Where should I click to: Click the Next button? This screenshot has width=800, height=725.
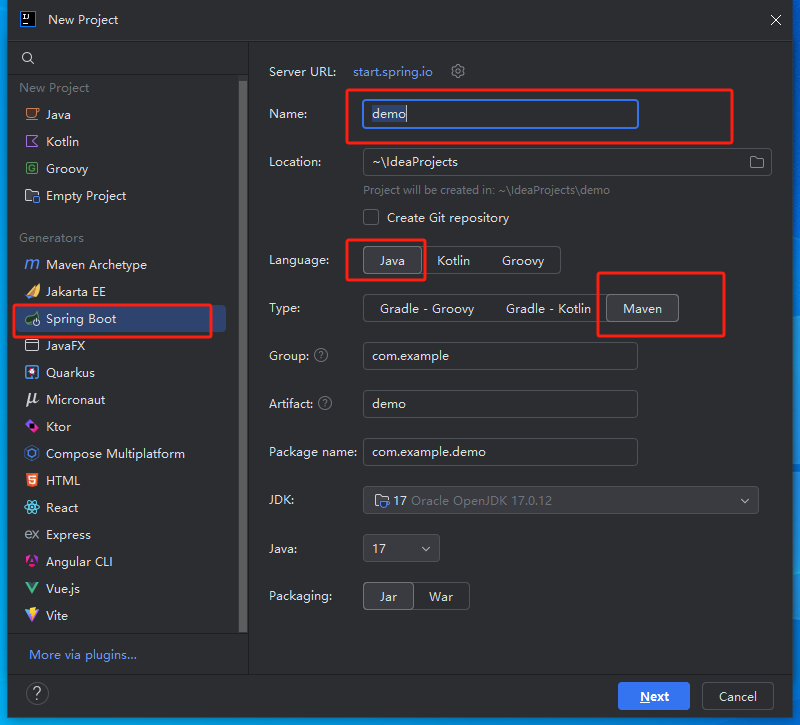pos(654,696)
